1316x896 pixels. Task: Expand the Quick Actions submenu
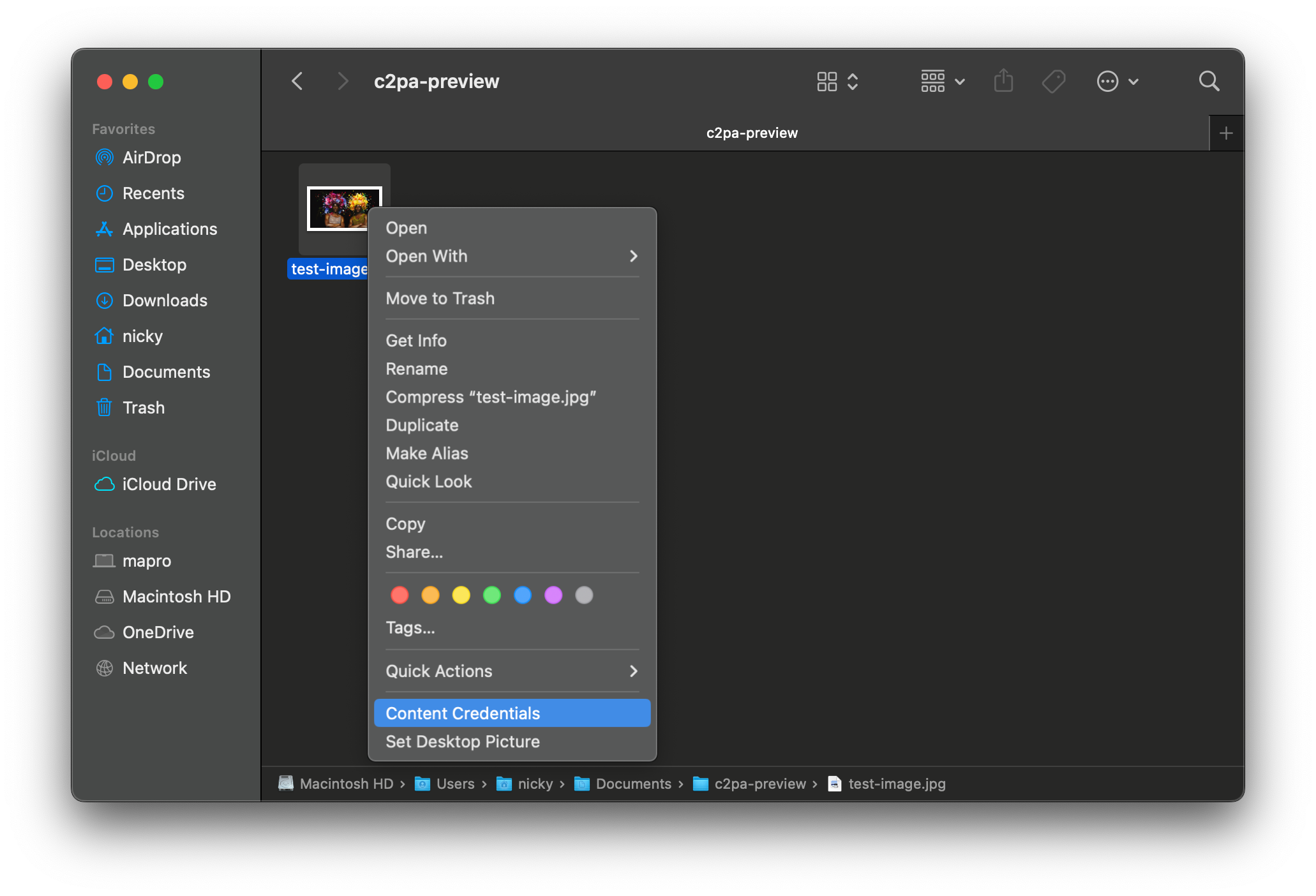point(511,671)
